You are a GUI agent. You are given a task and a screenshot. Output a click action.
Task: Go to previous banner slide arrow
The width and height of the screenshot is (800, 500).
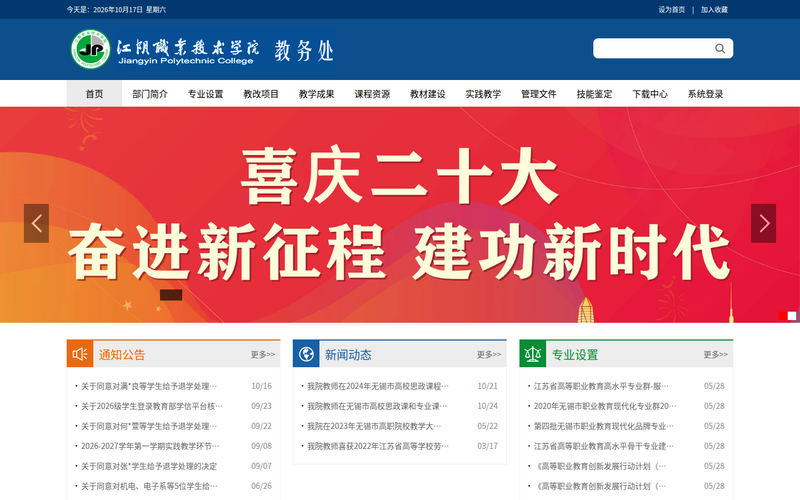pos(36,223)
